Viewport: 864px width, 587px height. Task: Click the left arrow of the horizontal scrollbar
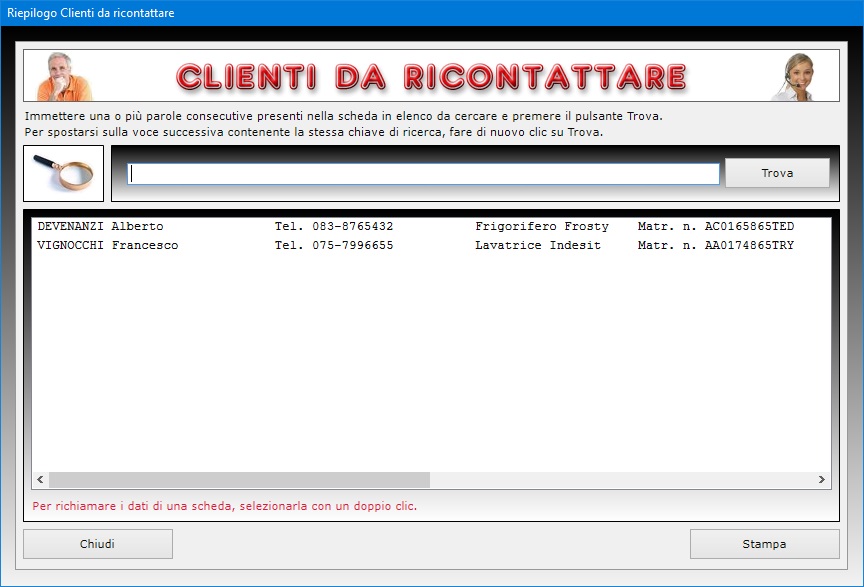click(40, 480)
